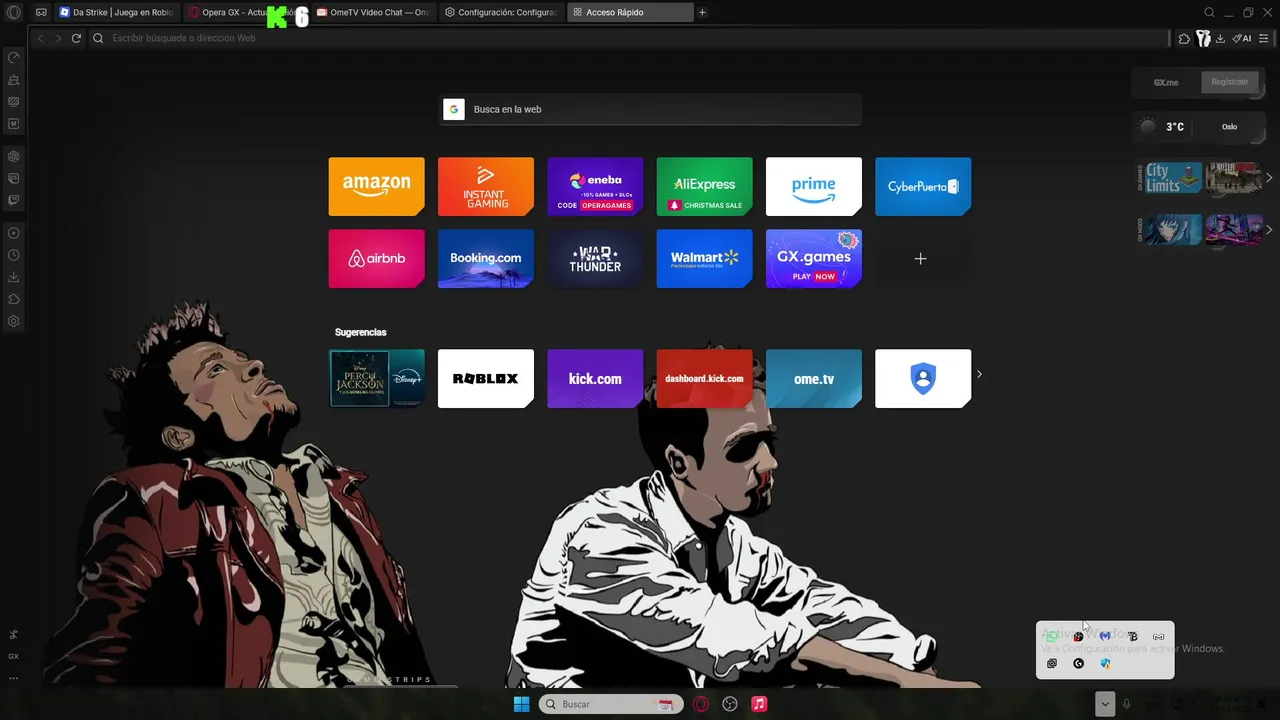1280x720 pixels.
Task: Open the GX.games speed dial tile
Action: pos(814,258)
